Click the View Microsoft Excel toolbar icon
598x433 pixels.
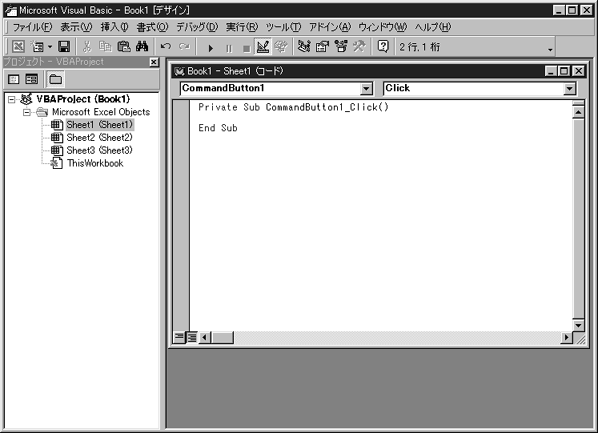[x=18, y=47]
